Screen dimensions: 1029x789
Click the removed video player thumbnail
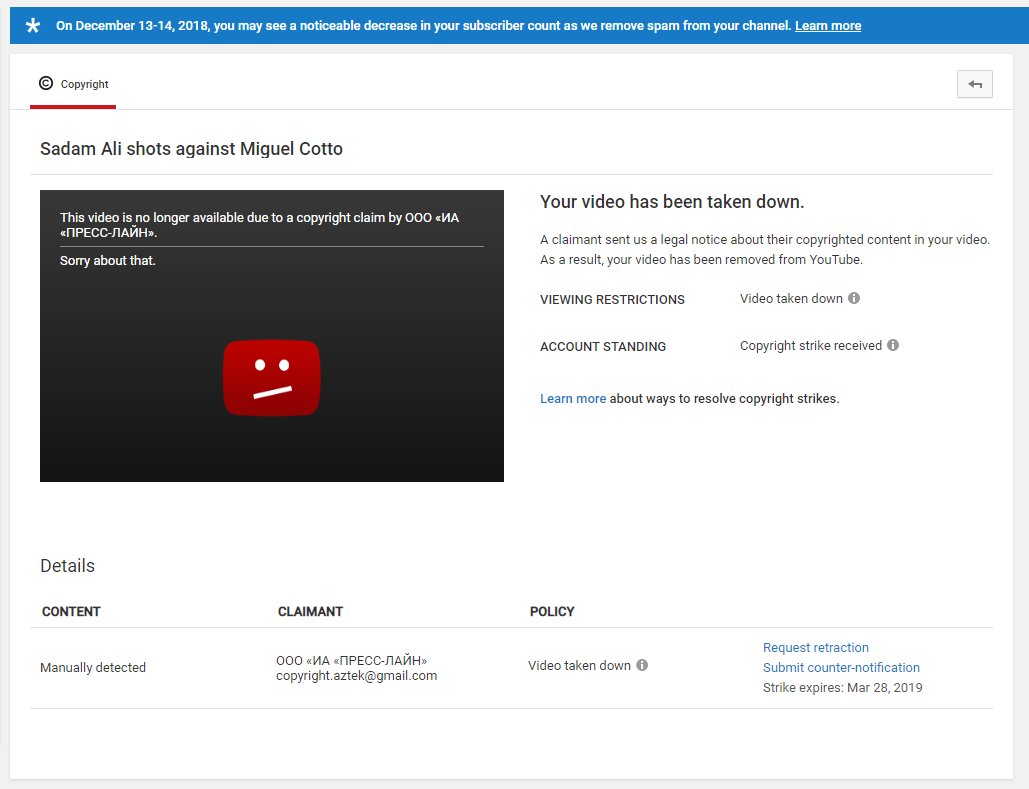pyautogui.click(x=272, y=336)
